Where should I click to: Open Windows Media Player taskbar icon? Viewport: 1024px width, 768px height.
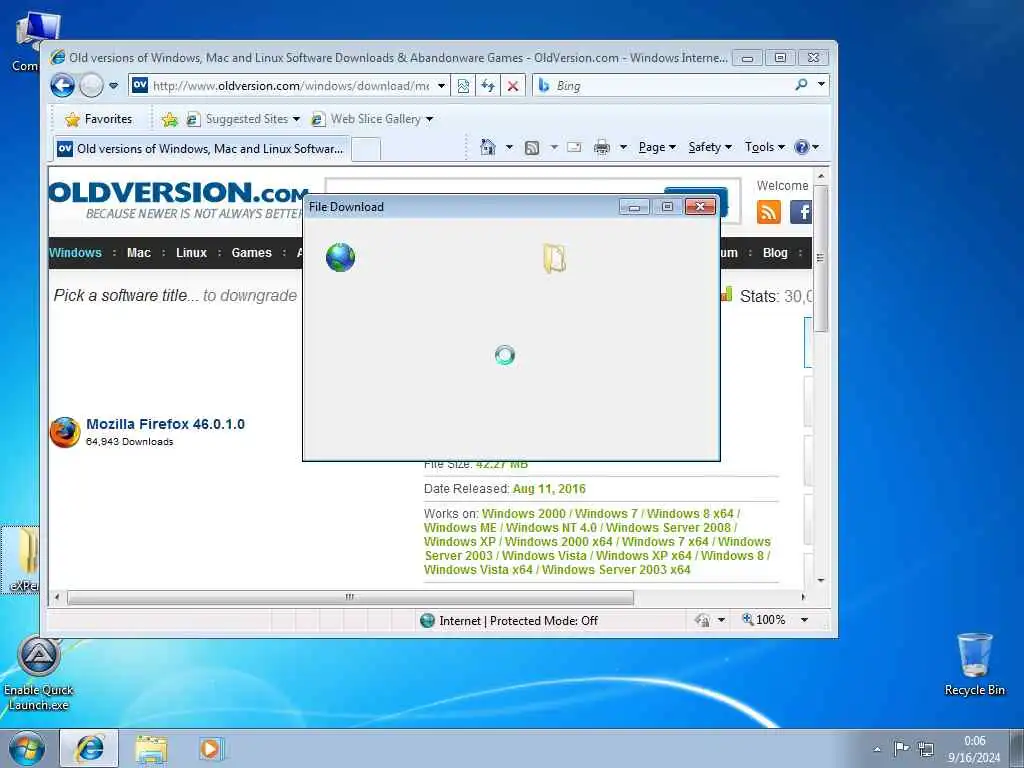[211, 748]
